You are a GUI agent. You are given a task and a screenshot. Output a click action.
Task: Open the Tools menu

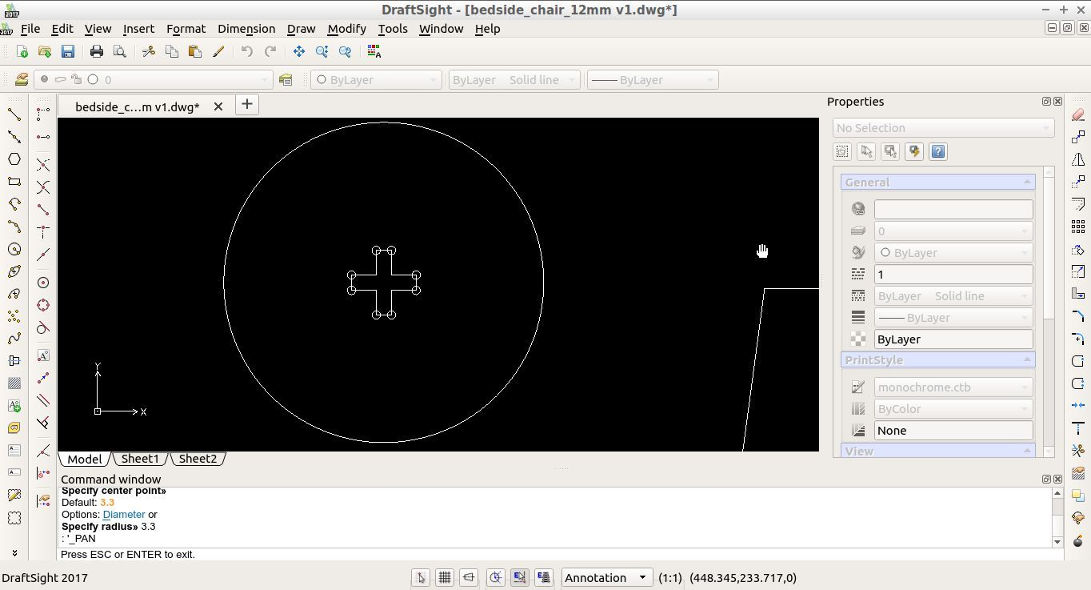point(392,29)
